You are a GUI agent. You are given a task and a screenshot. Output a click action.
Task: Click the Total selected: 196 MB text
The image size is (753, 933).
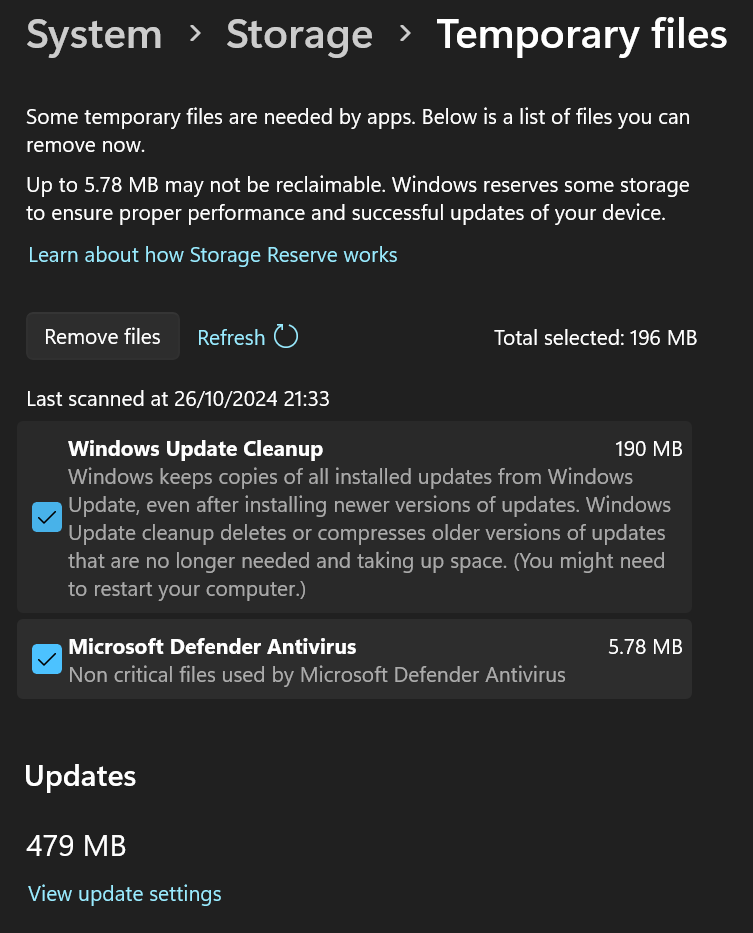click(595, 338)
